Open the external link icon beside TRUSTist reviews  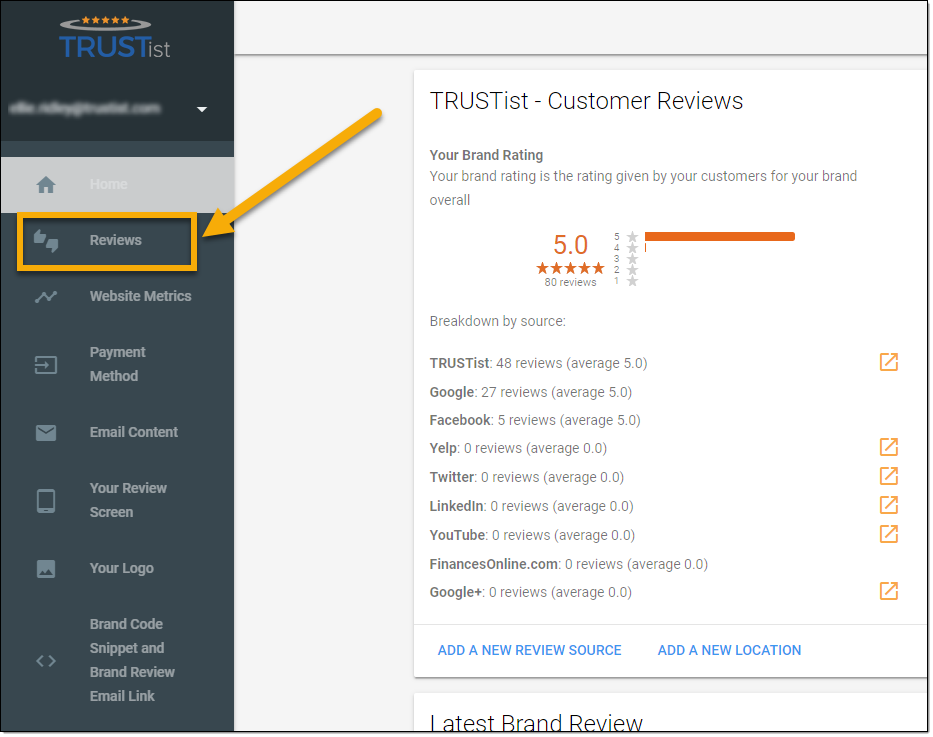[888, 362]
